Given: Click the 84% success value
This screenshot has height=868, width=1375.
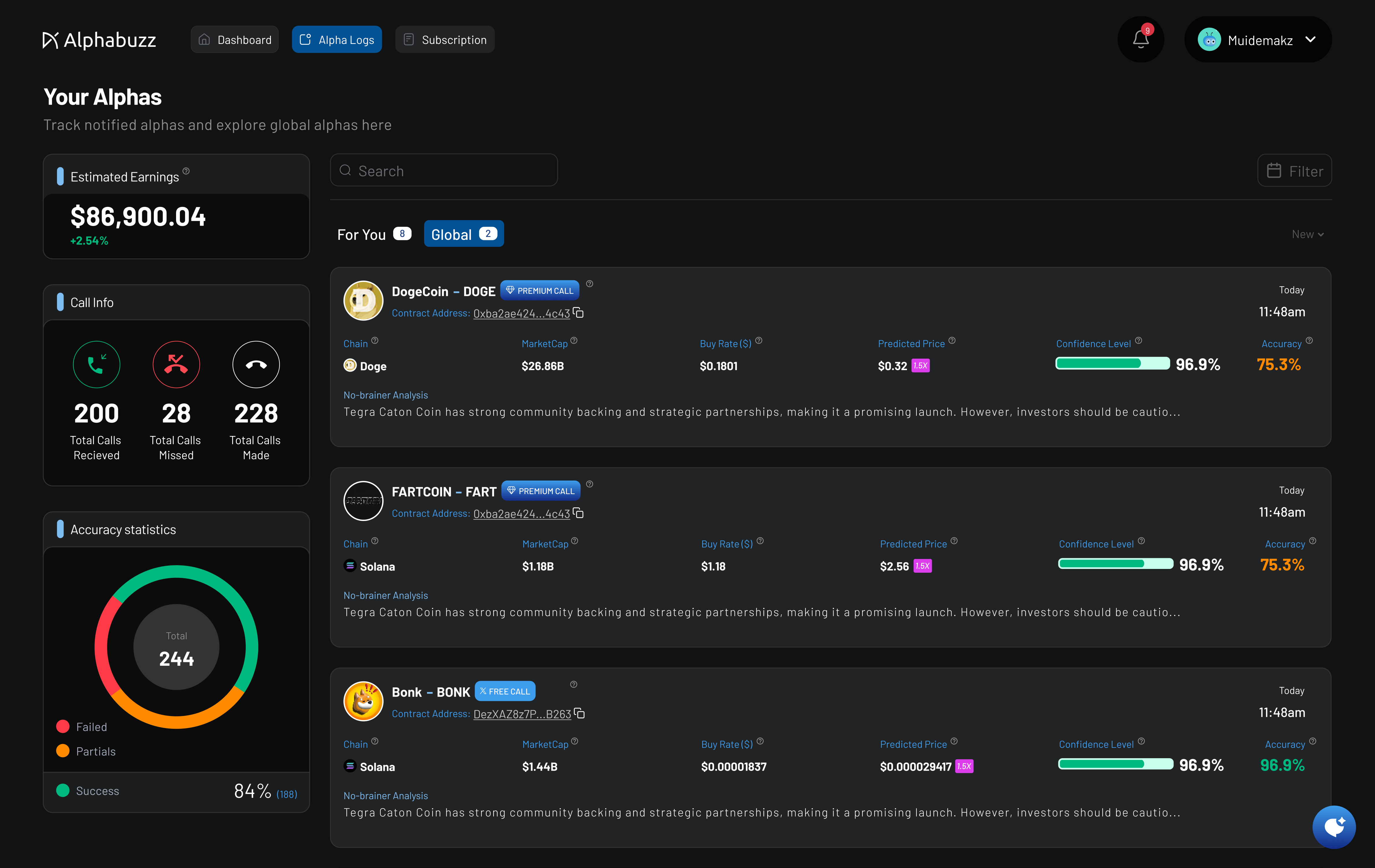Looking at the screenshot, I should pyautogui.click(x=252, y=791).
